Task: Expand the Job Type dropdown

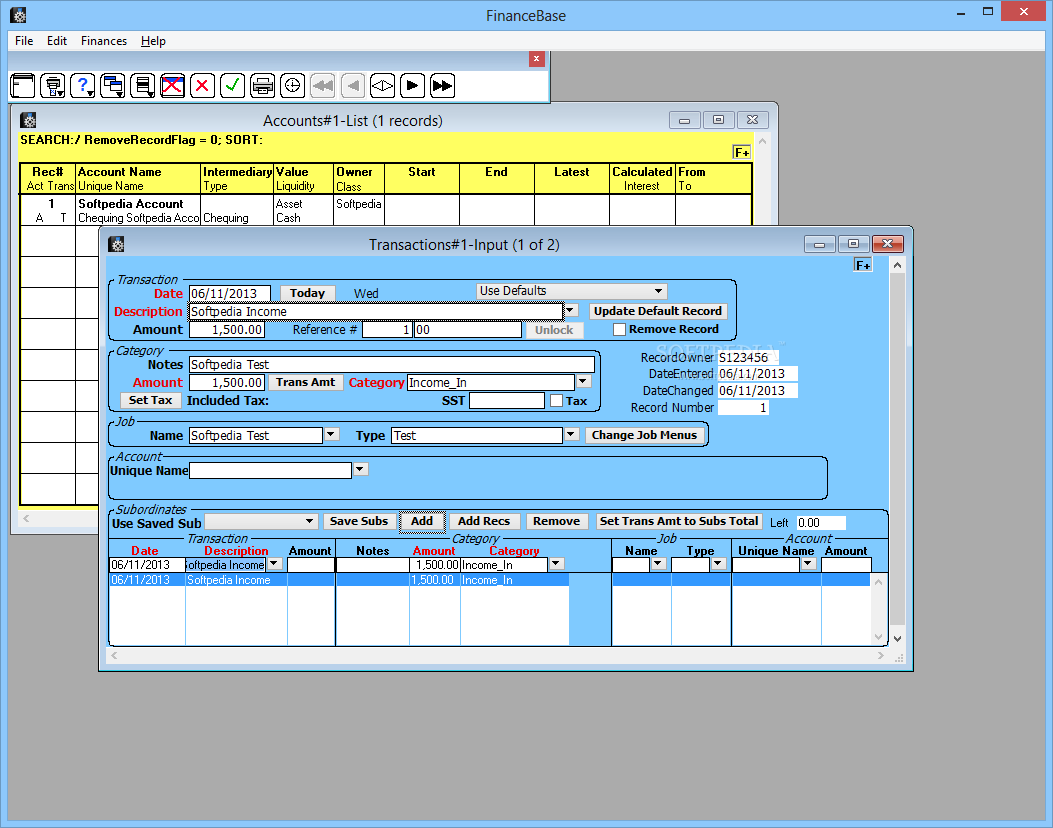Action: (571, 434)
